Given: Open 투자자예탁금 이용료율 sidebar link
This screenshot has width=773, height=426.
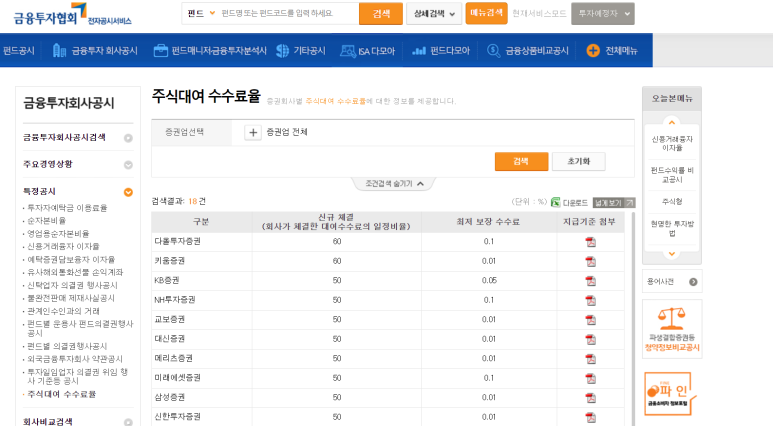Looking at the screenshot, I should (67, 208).
